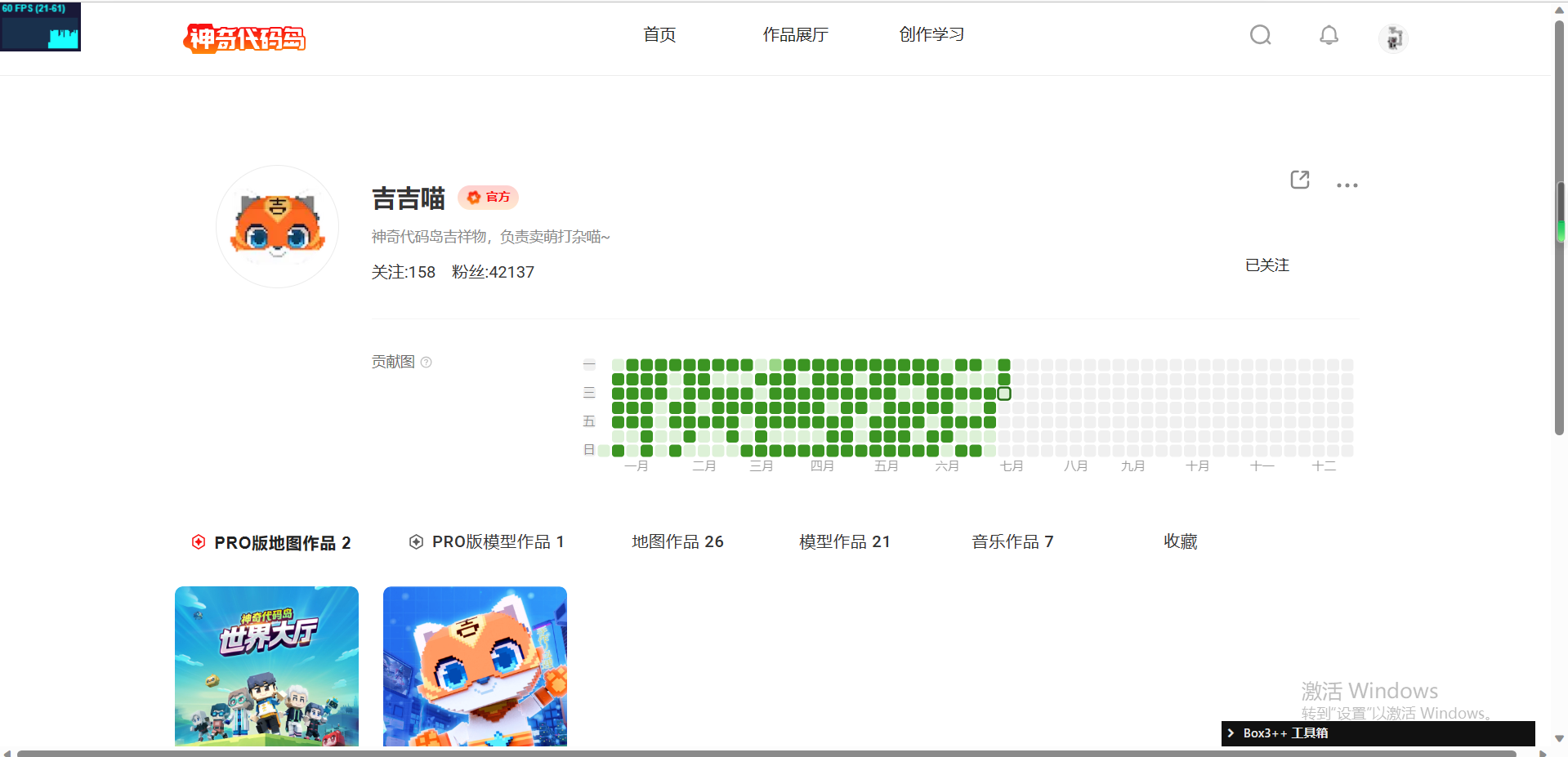
Task: Click the 一月 month label
Action: point(637,466)
